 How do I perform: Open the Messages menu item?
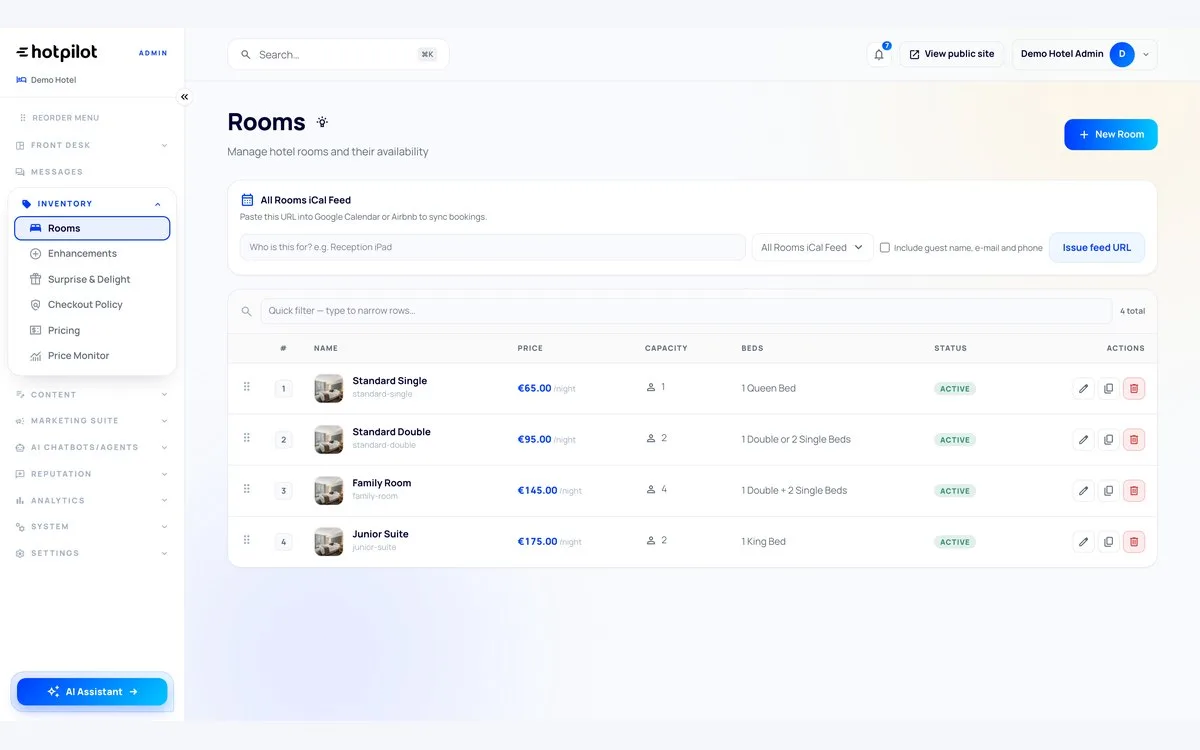(92, 172)
